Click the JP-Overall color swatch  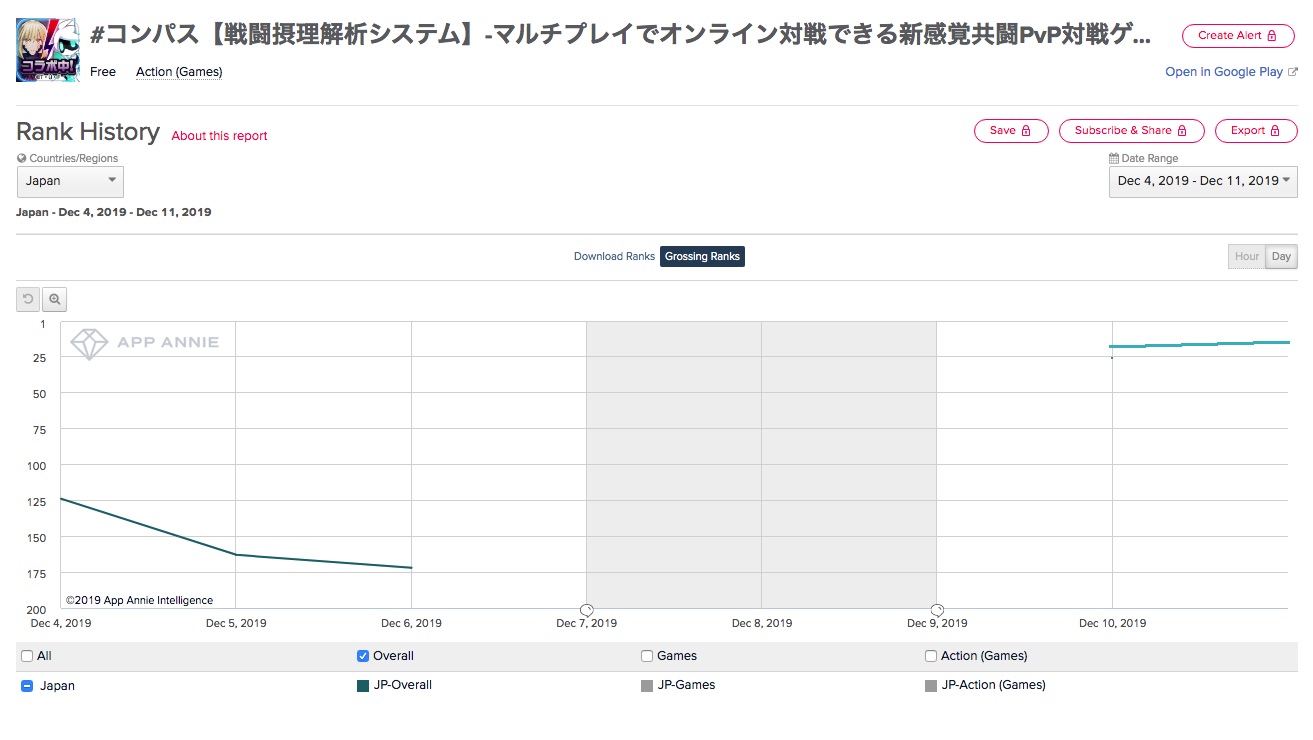pyautogui.click(x=363, y=686)
